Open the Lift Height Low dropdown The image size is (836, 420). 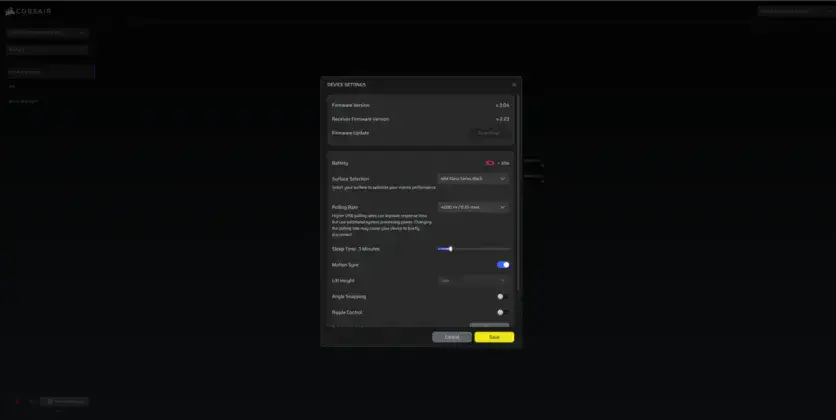[x=473, y=280]
